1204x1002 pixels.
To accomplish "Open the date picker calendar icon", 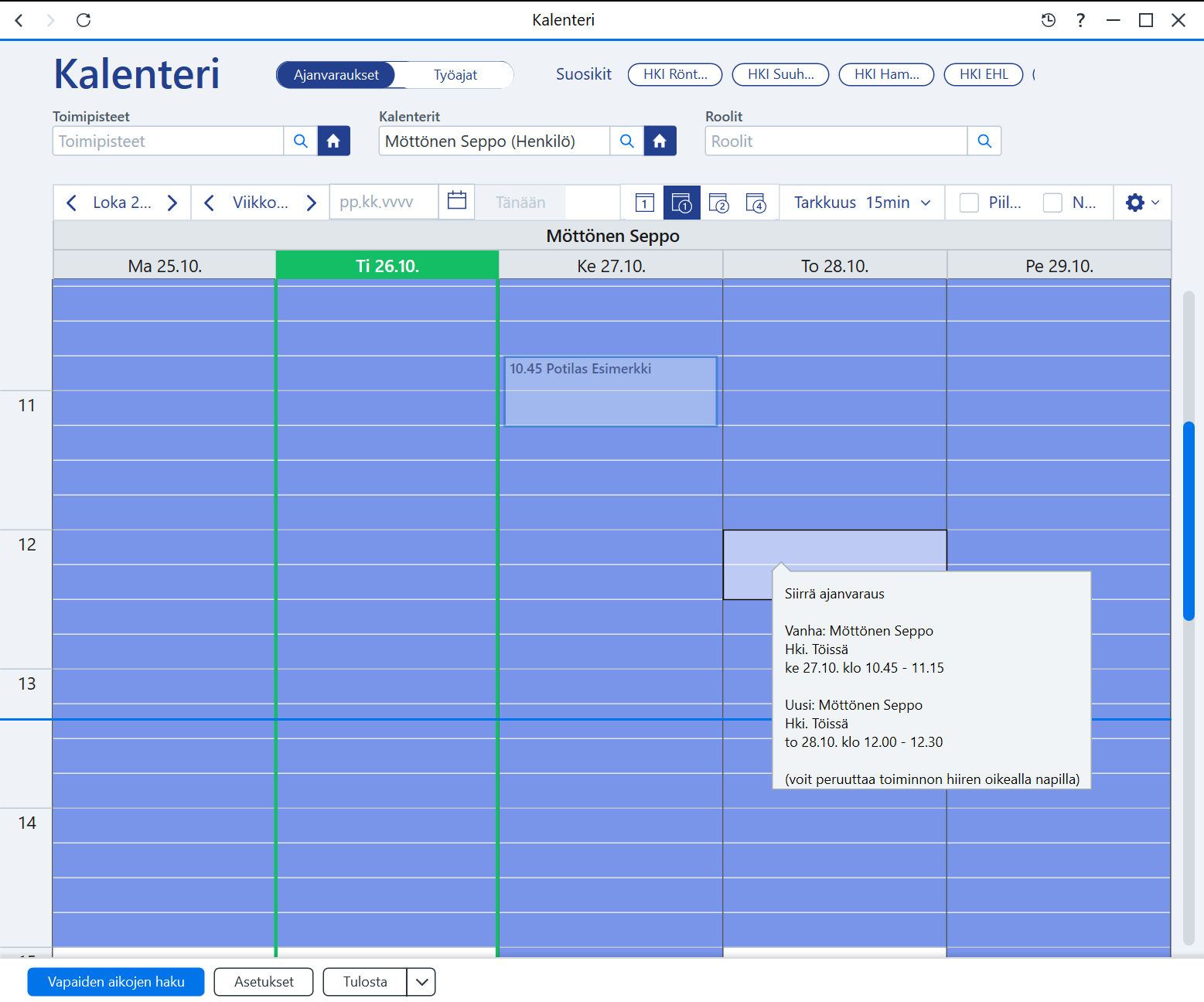I will coord(457,201).
